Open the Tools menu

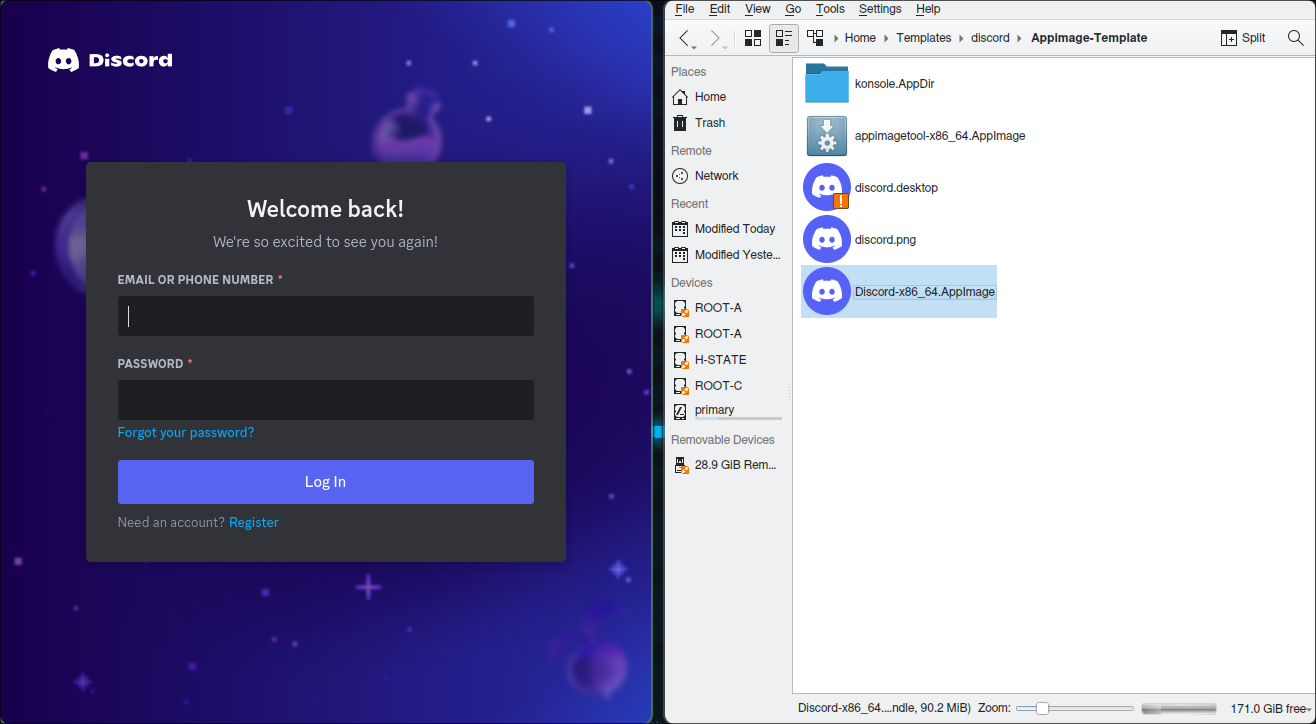coord(830,9)
